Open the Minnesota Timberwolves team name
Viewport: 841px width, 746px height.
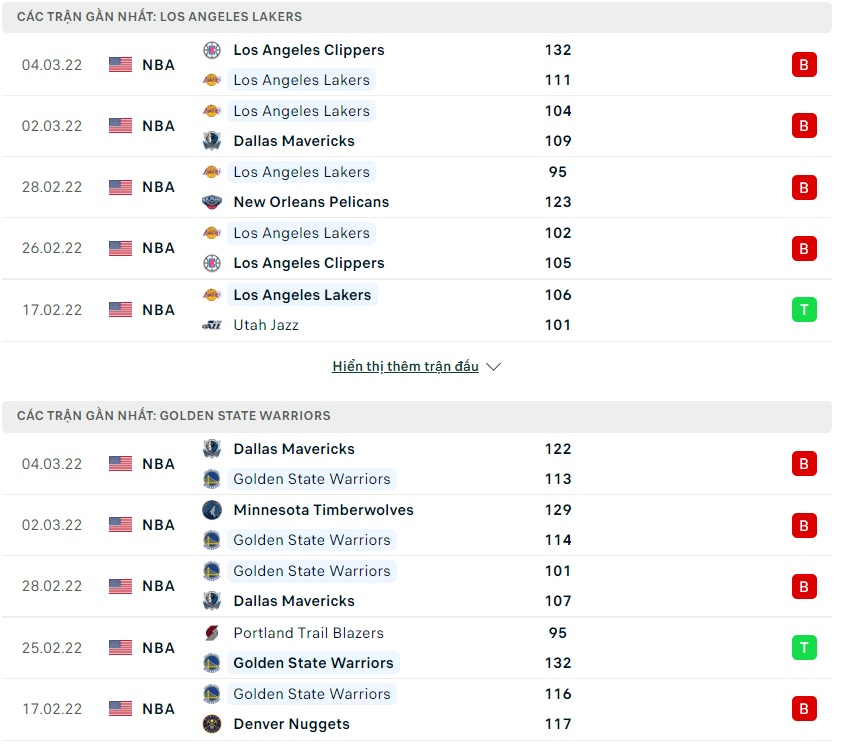tap(323, 510)
